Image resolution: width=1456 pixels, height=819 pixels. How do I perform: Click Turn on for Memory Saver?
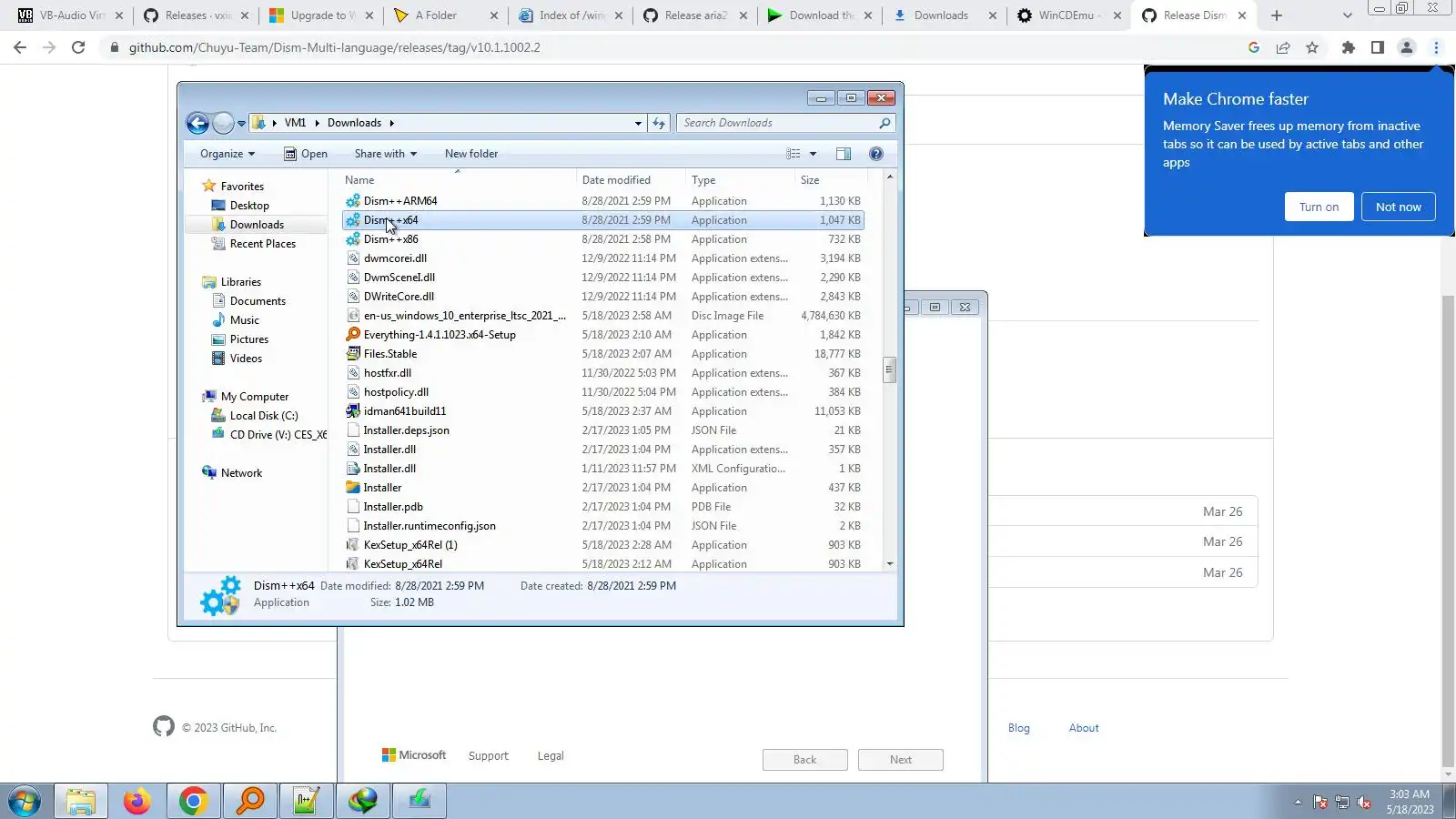pyautogui.click(x=1319, y=207)
